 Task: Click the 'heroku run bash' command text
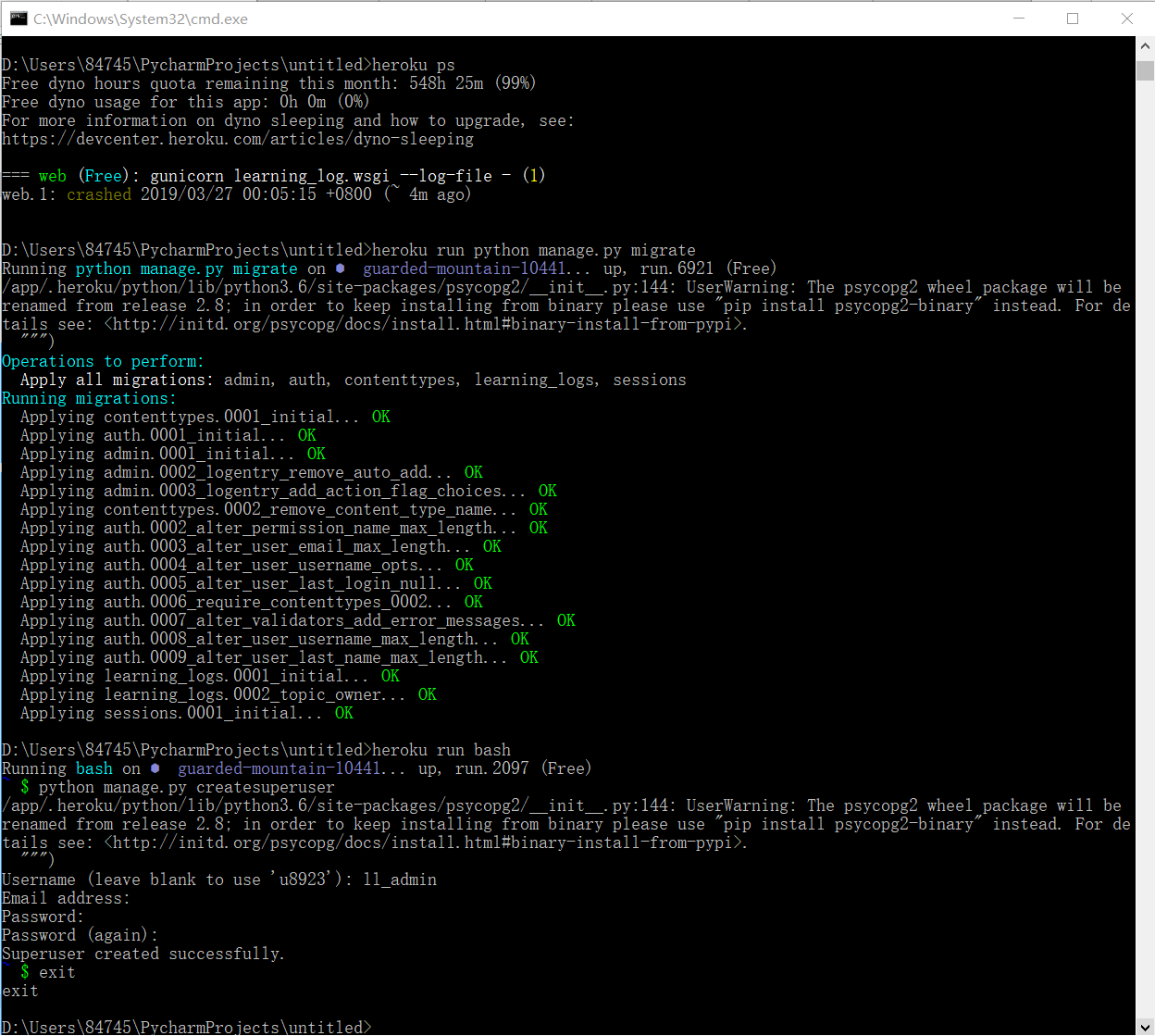441,750
